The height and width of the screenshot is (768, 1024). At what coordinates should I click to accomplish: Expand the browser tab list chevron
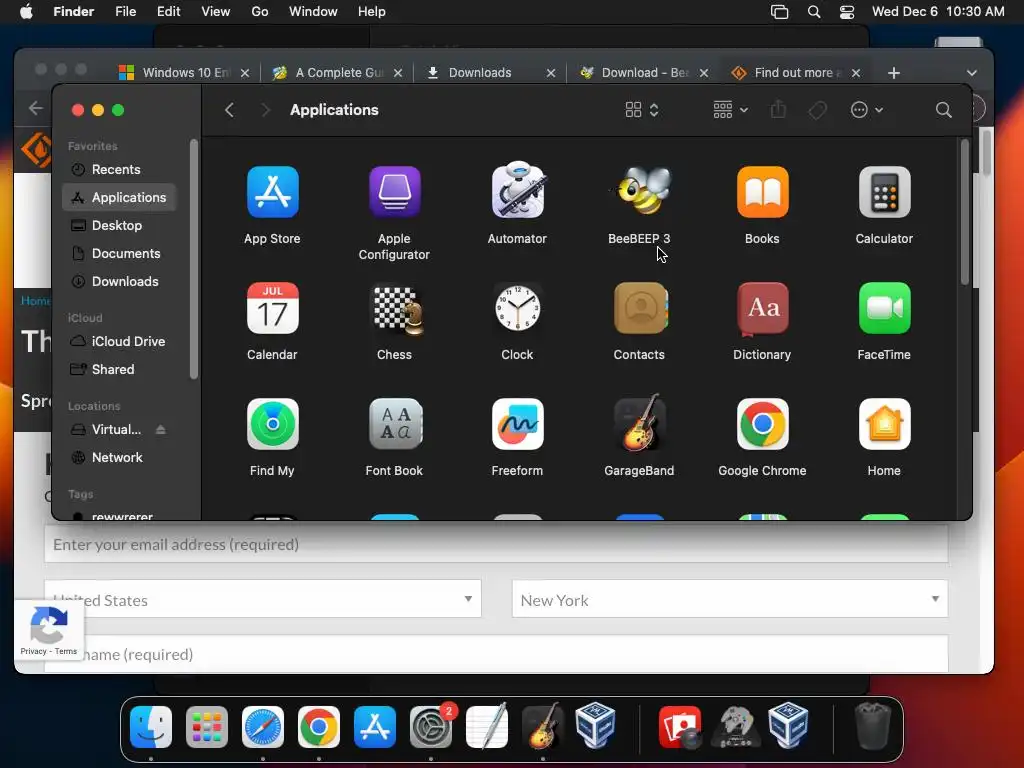point(971,73)
